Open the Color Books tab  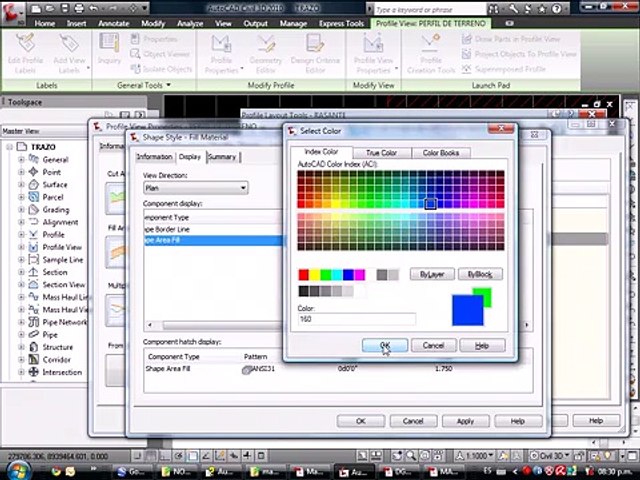[x=441, y=153]
